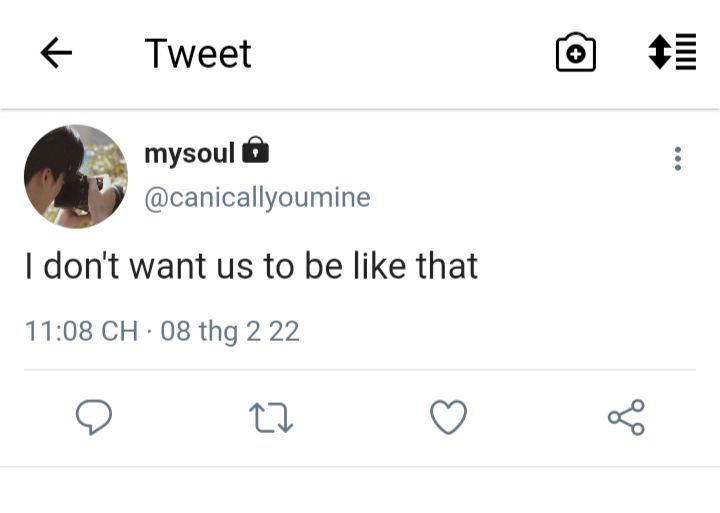
Task: Tap the camera icon in header
Action: [x=575, y=53]
